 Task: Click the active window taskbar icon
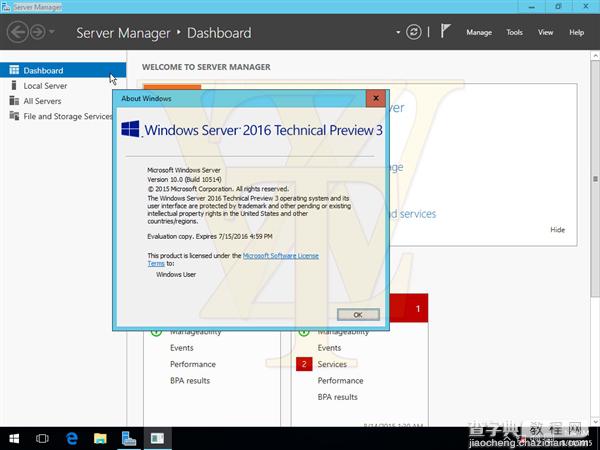point(157,439)
